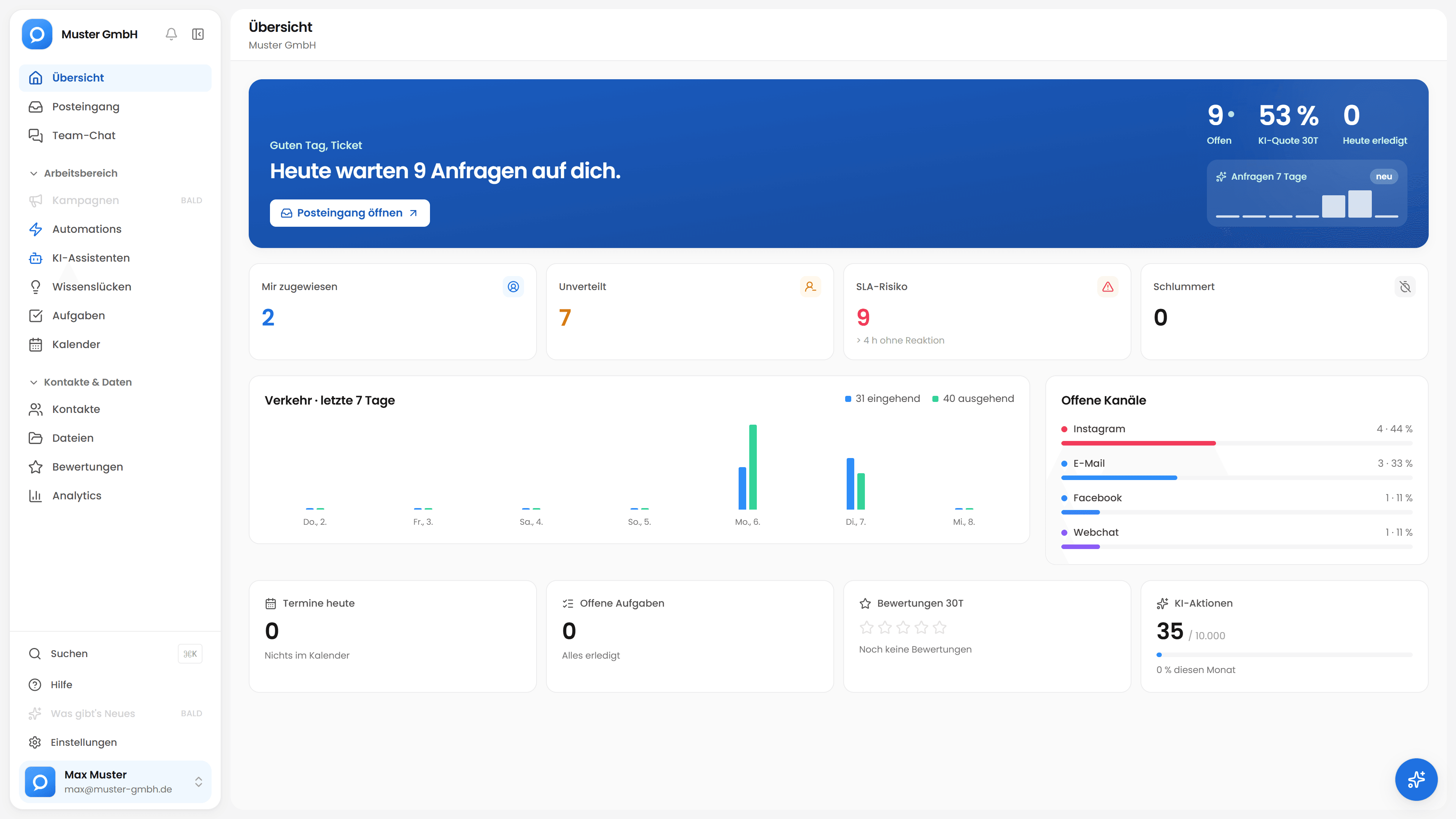Open KI-Assistenten page
1456x819 pixels.
pos(115,258)
